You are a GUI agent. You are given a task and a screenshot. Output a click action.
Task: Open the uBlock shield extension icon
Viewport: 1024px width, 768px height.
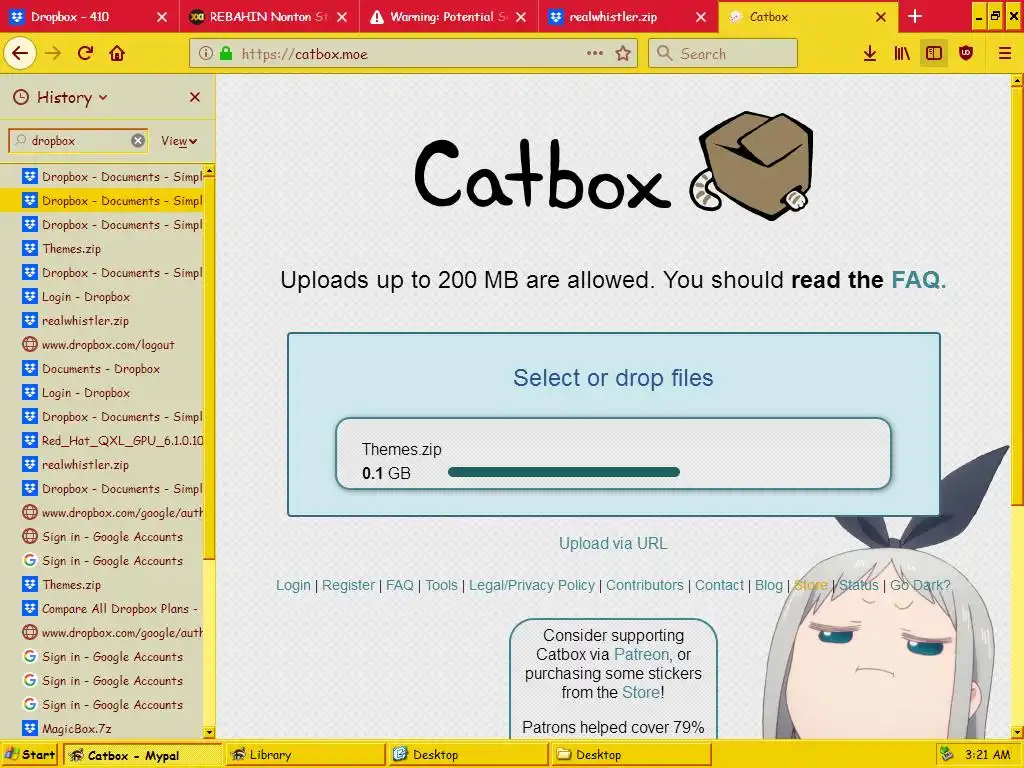tap(966, 54)
